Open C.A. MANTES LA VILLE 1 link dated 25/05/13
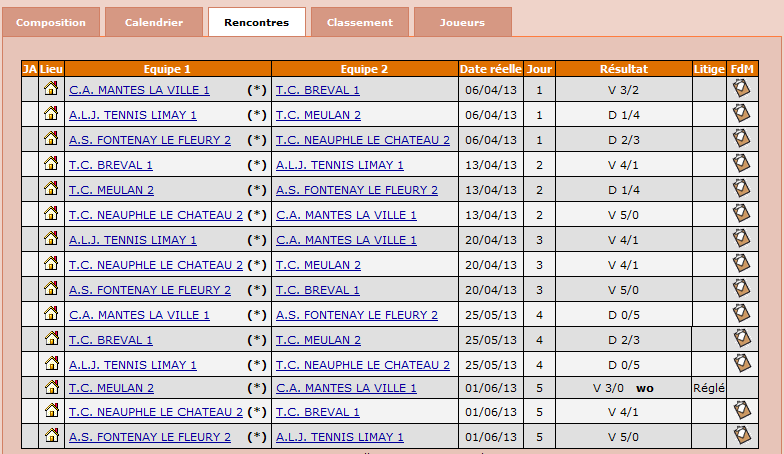 139,315
